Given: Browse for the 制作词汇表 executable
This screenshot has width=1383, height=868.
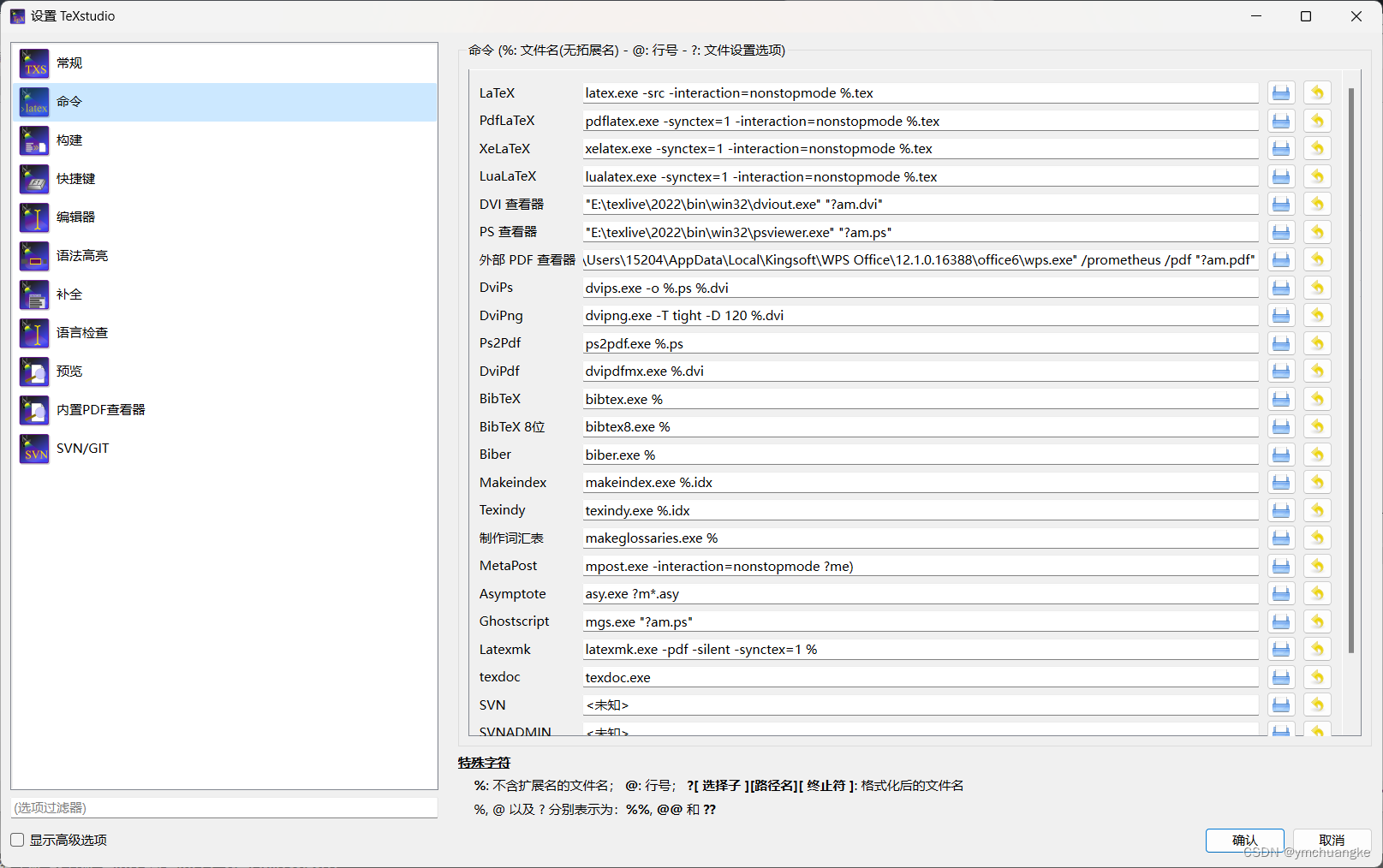Looking at the screenshot, I should [x=1281, y=538].
